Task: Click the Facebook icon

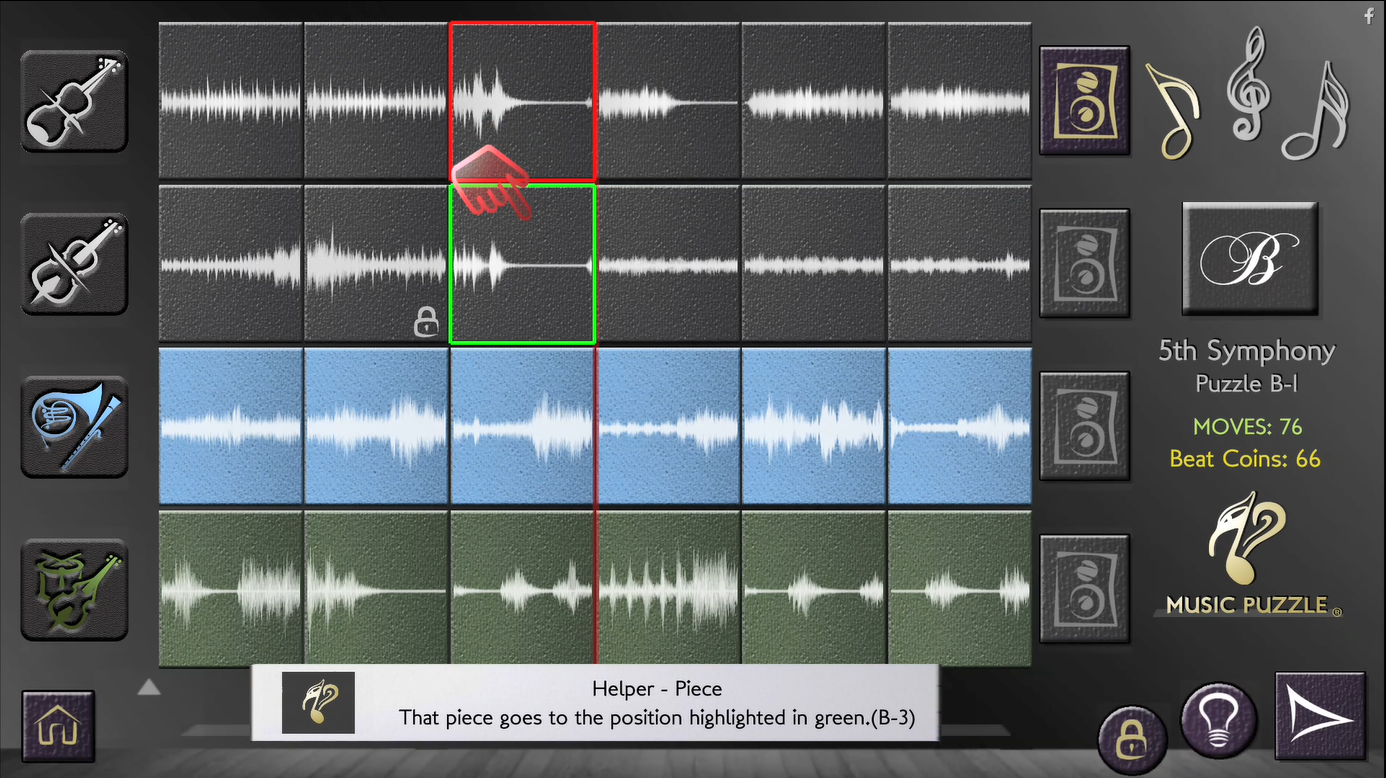Action: [x=1369, y=16]
